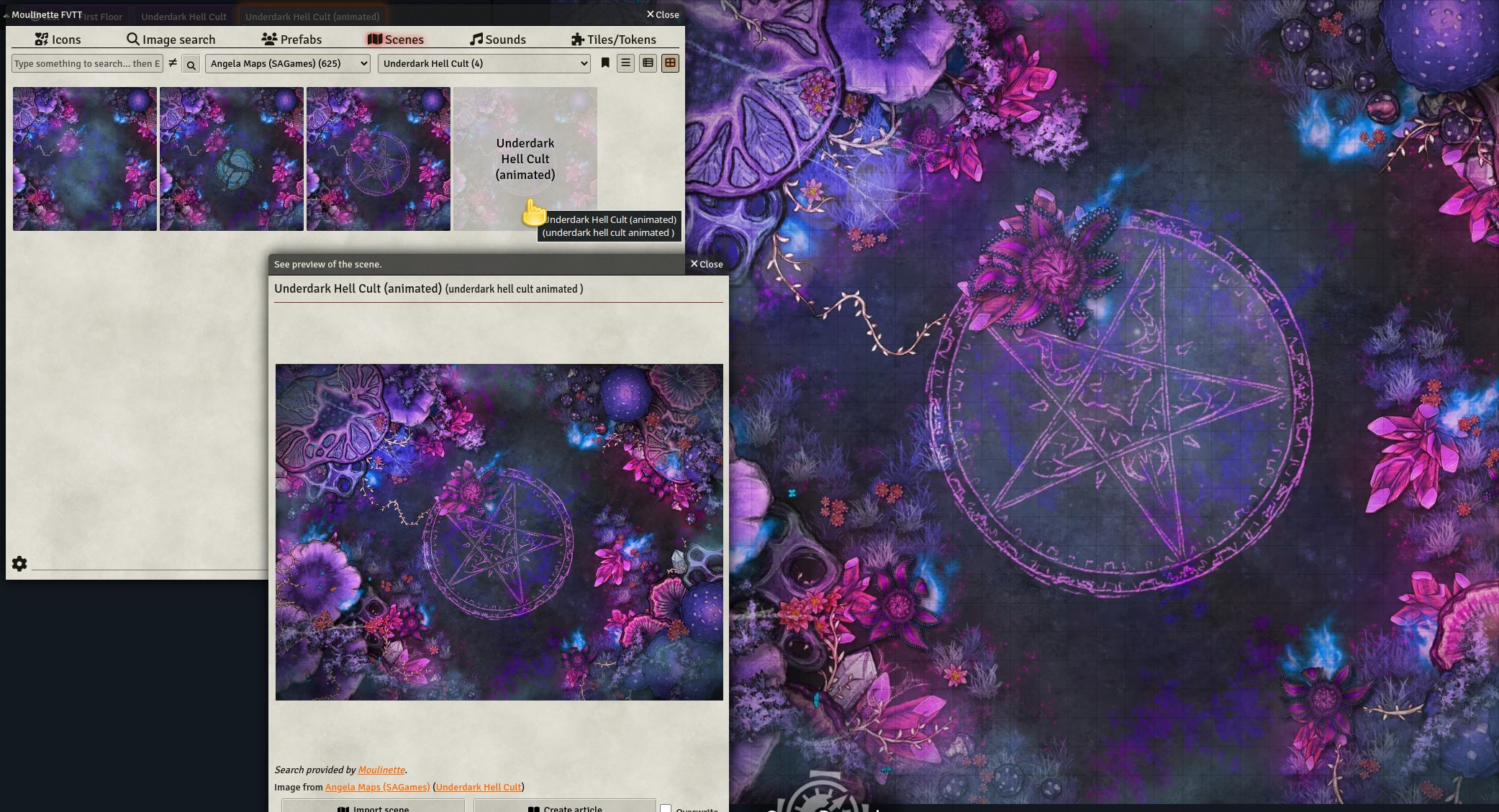Viewport: 1499px width, 812px height.
Task: Open the Moulinette settings gear icon
Action: pos(19,564)
